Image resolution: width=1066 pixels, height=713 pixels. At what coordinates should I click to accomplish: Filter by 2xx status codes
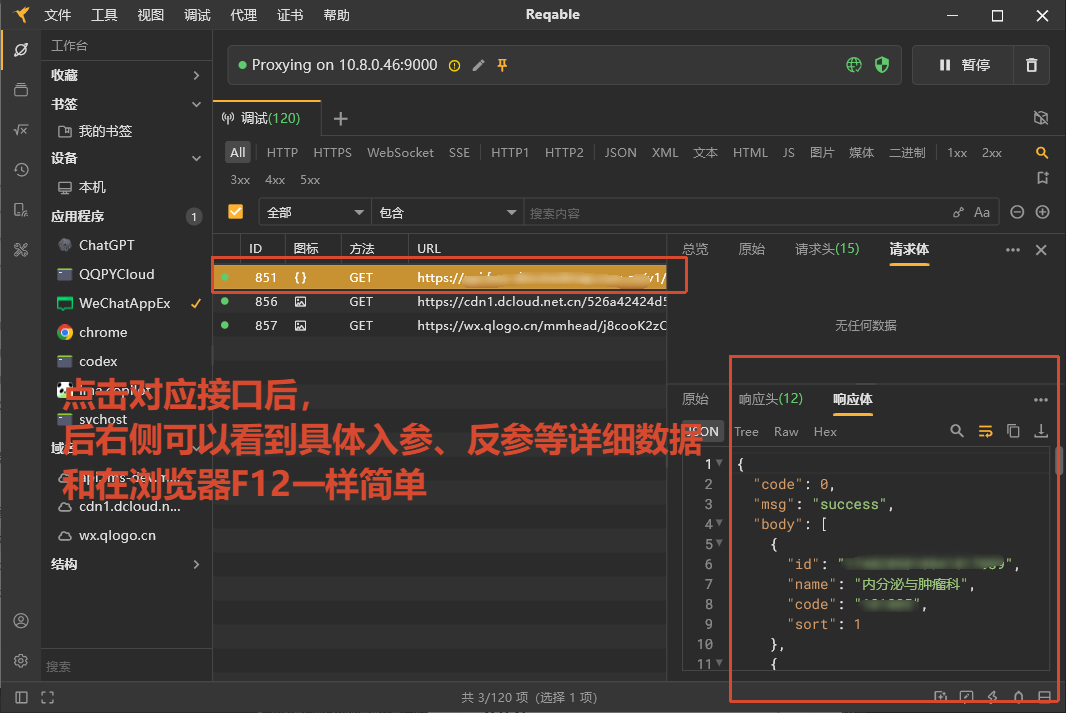coord(992,153)
